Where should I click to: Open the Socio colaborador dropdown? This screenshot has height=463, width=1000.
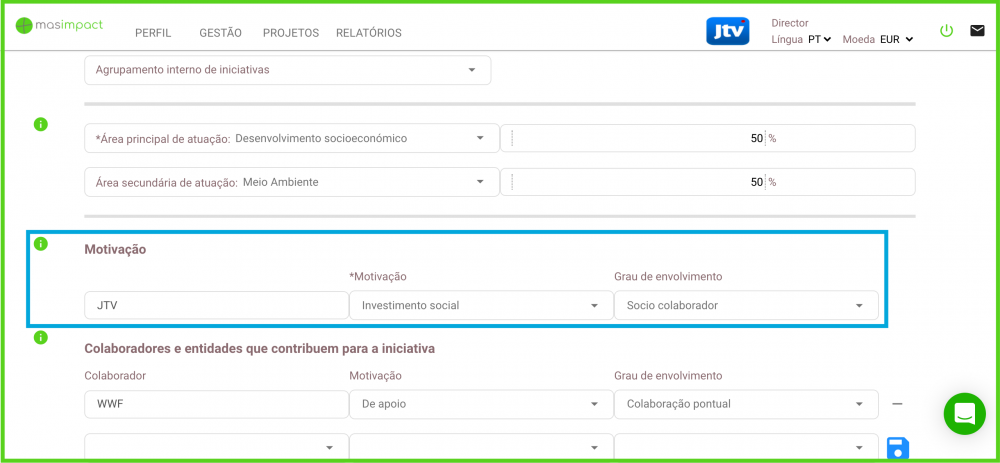[x=746, y=305]
